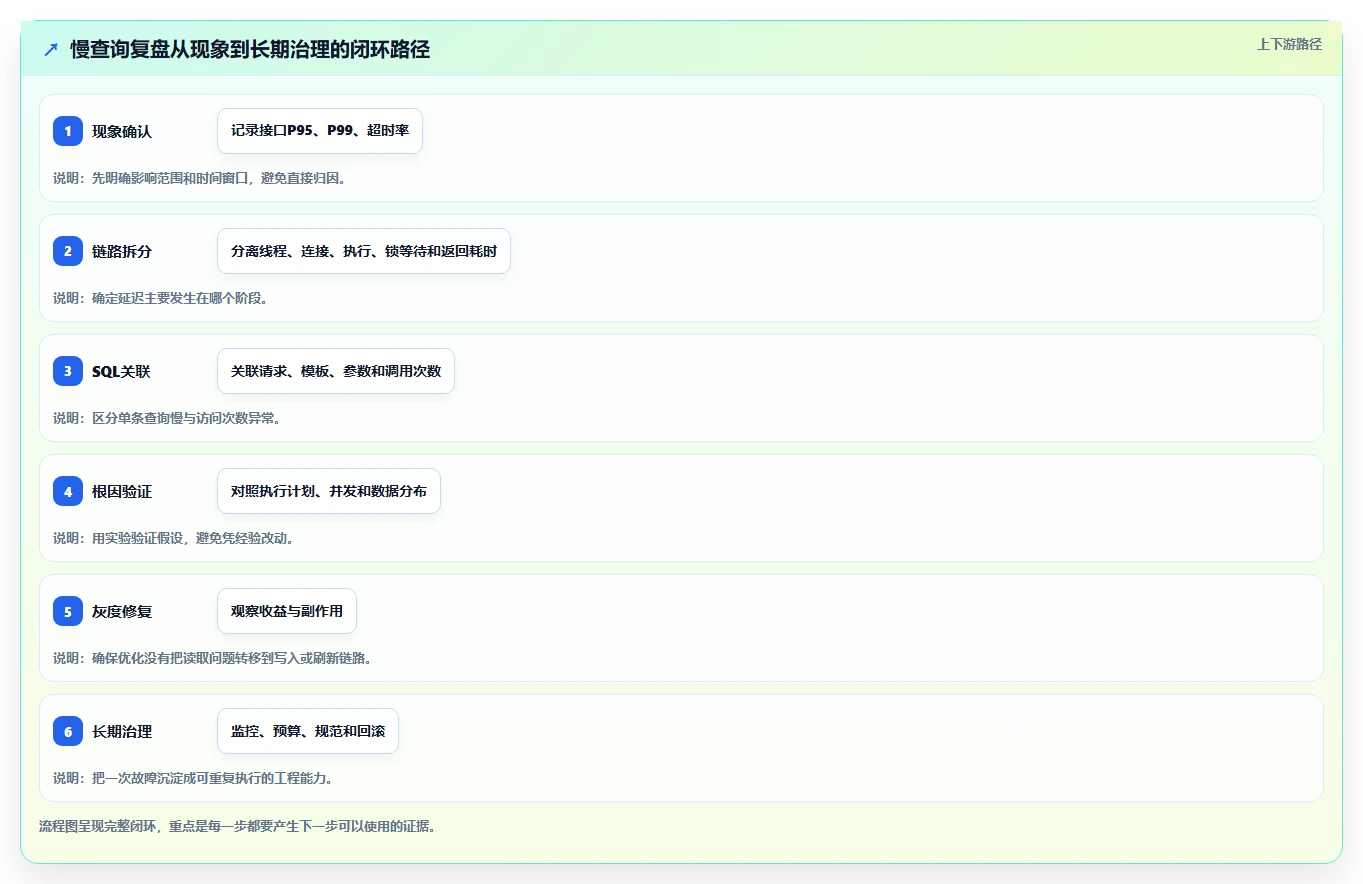The image size is (1363, 884).
Task: Click the 监控、预算、规范和回滚 chip
Action: point(308,731)
